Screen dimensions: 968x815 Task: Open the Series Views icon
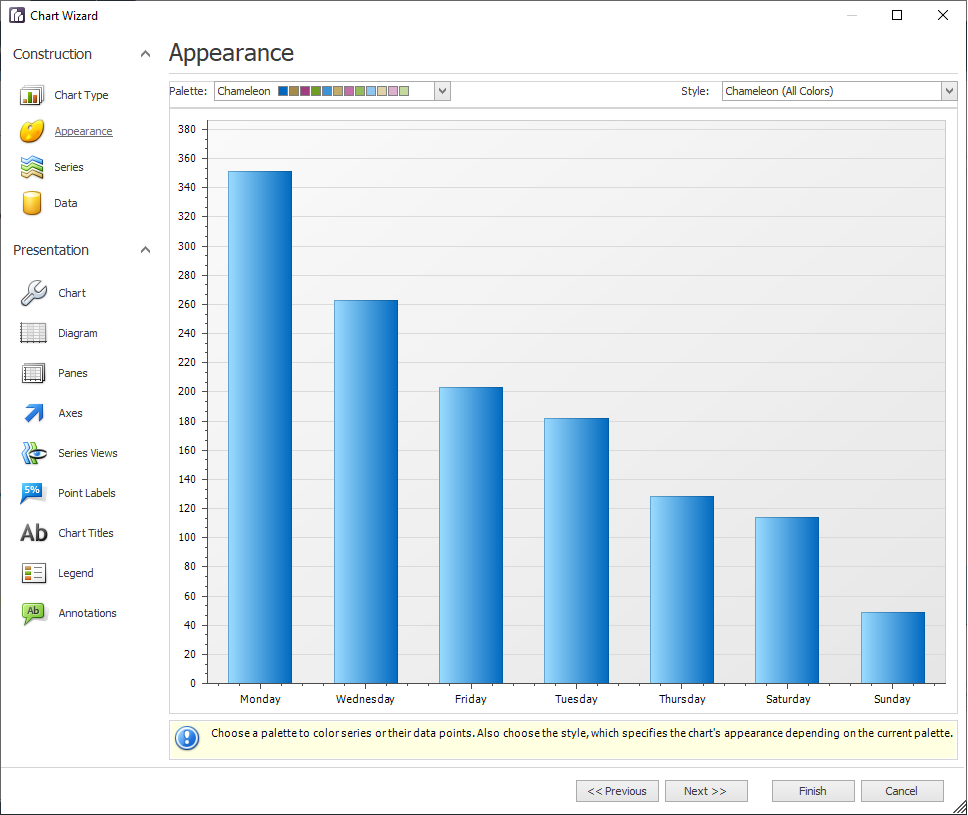click(32, 452)
